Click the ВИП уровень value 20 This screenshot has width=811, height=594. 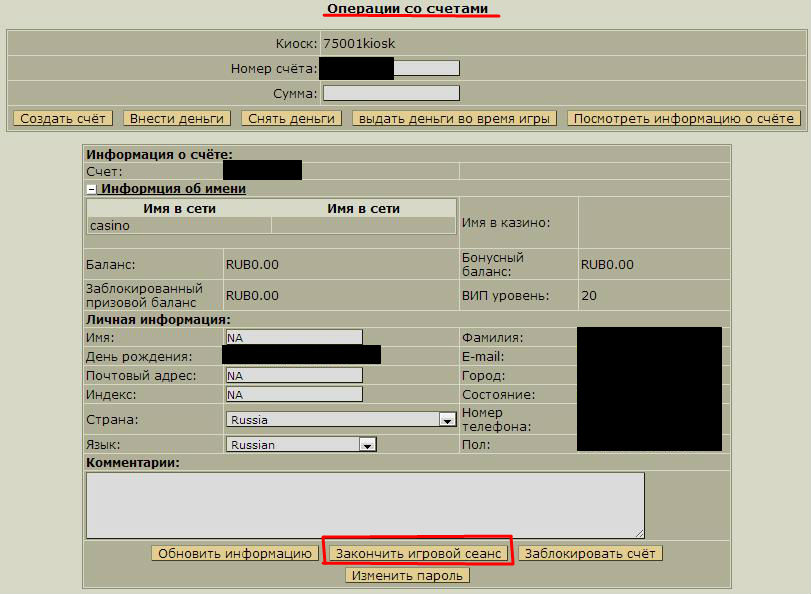click(x=589, y=295)
